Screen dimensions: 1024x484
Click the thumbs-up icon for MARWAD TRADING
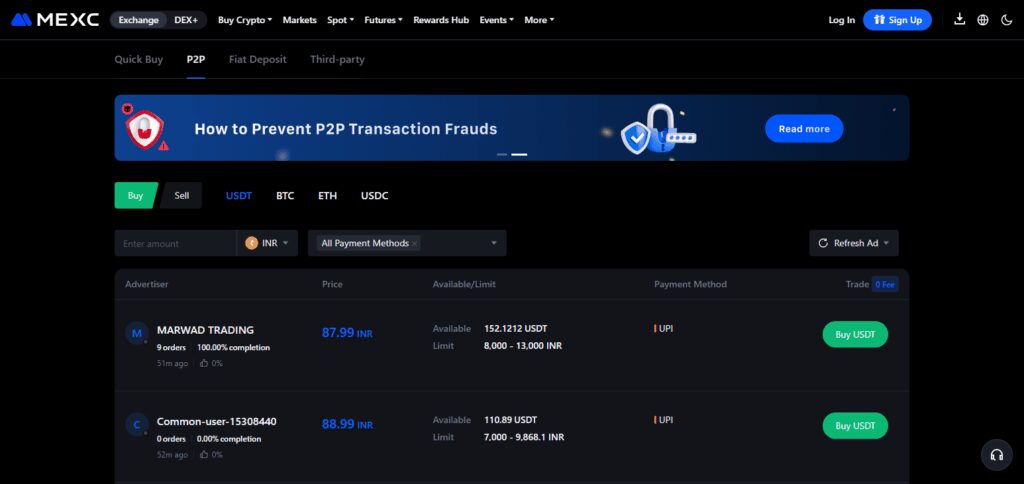tap(204, 363)
